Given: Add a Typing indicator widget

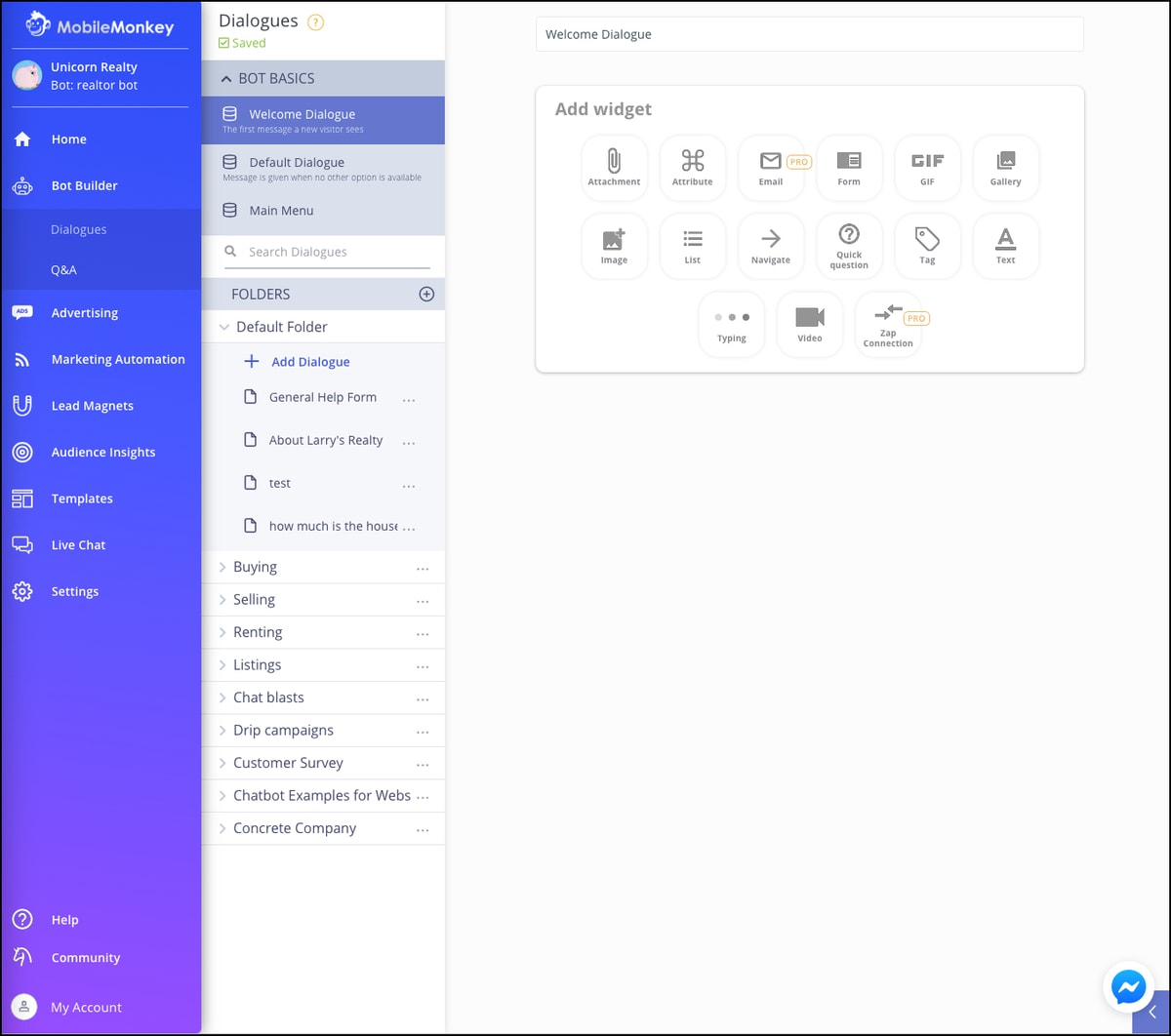Looking at the screenshot, I should (x=731, y=323).
